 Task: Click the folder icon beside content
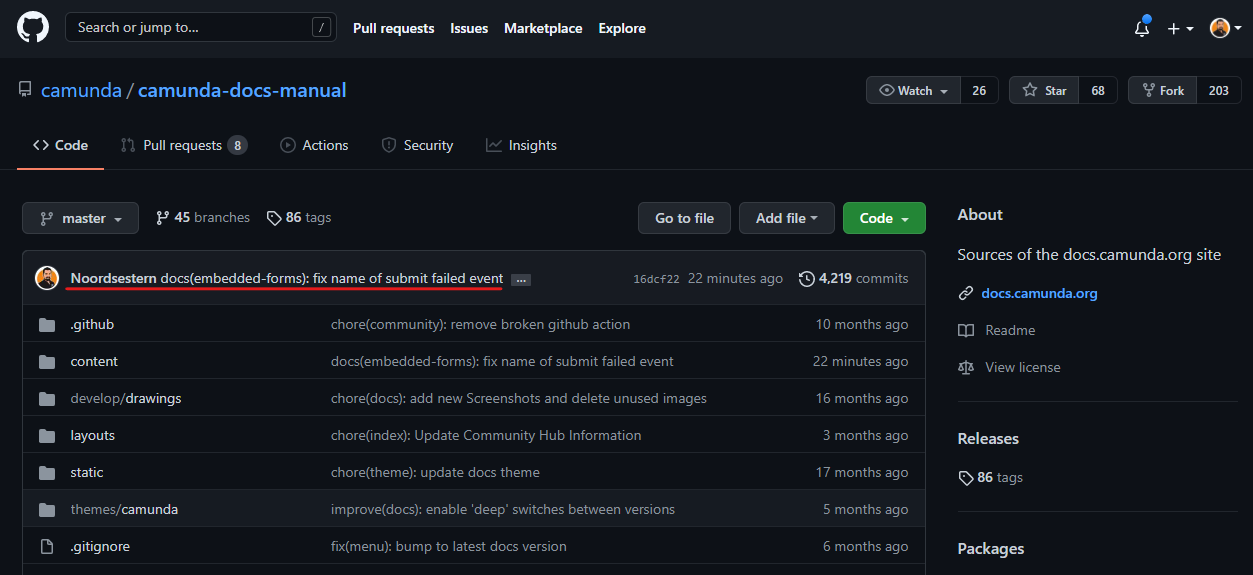click(x=46, y=361)
